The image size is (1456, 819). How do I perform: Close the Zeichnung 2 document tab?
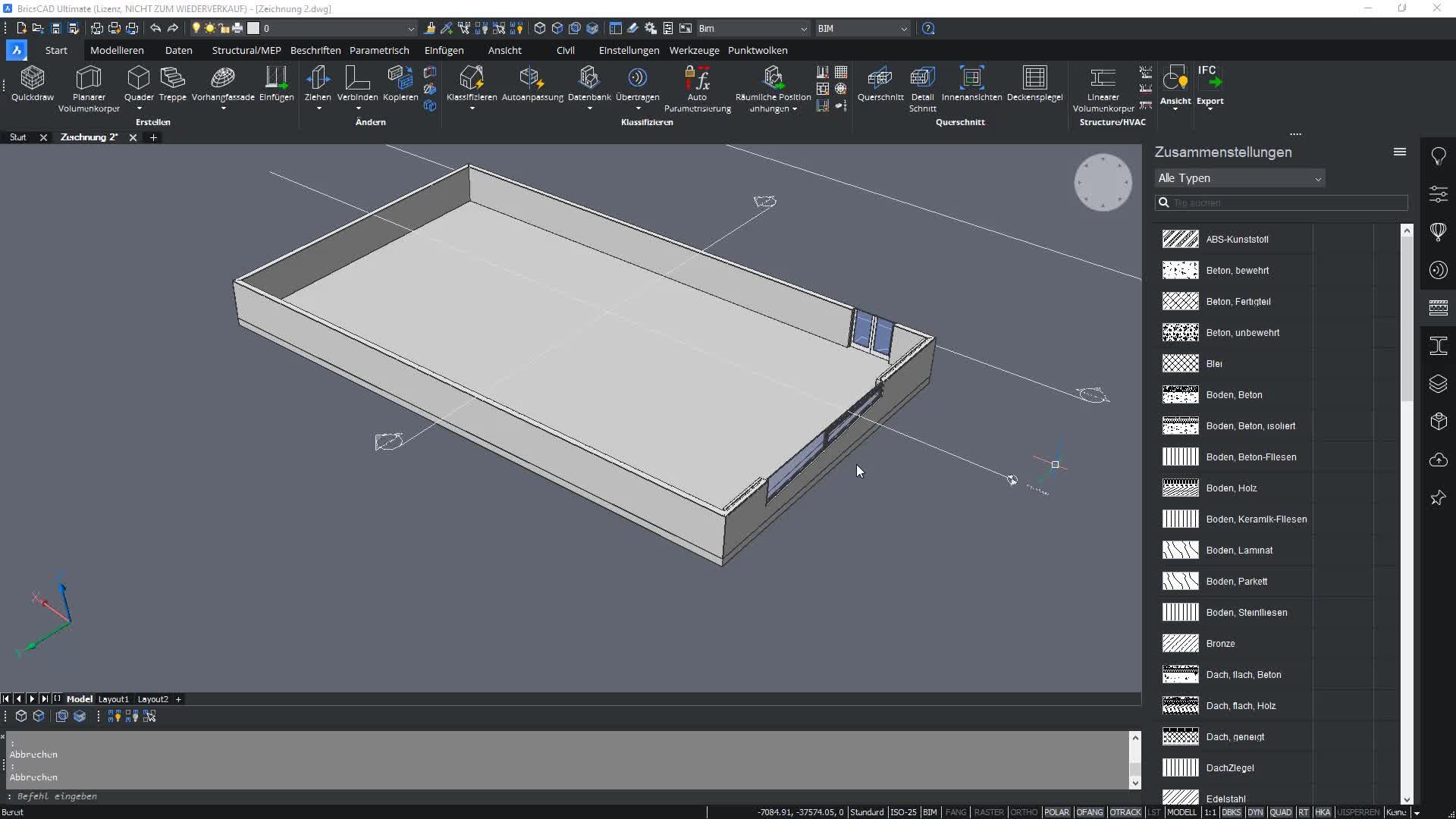[x=133, y=137]
